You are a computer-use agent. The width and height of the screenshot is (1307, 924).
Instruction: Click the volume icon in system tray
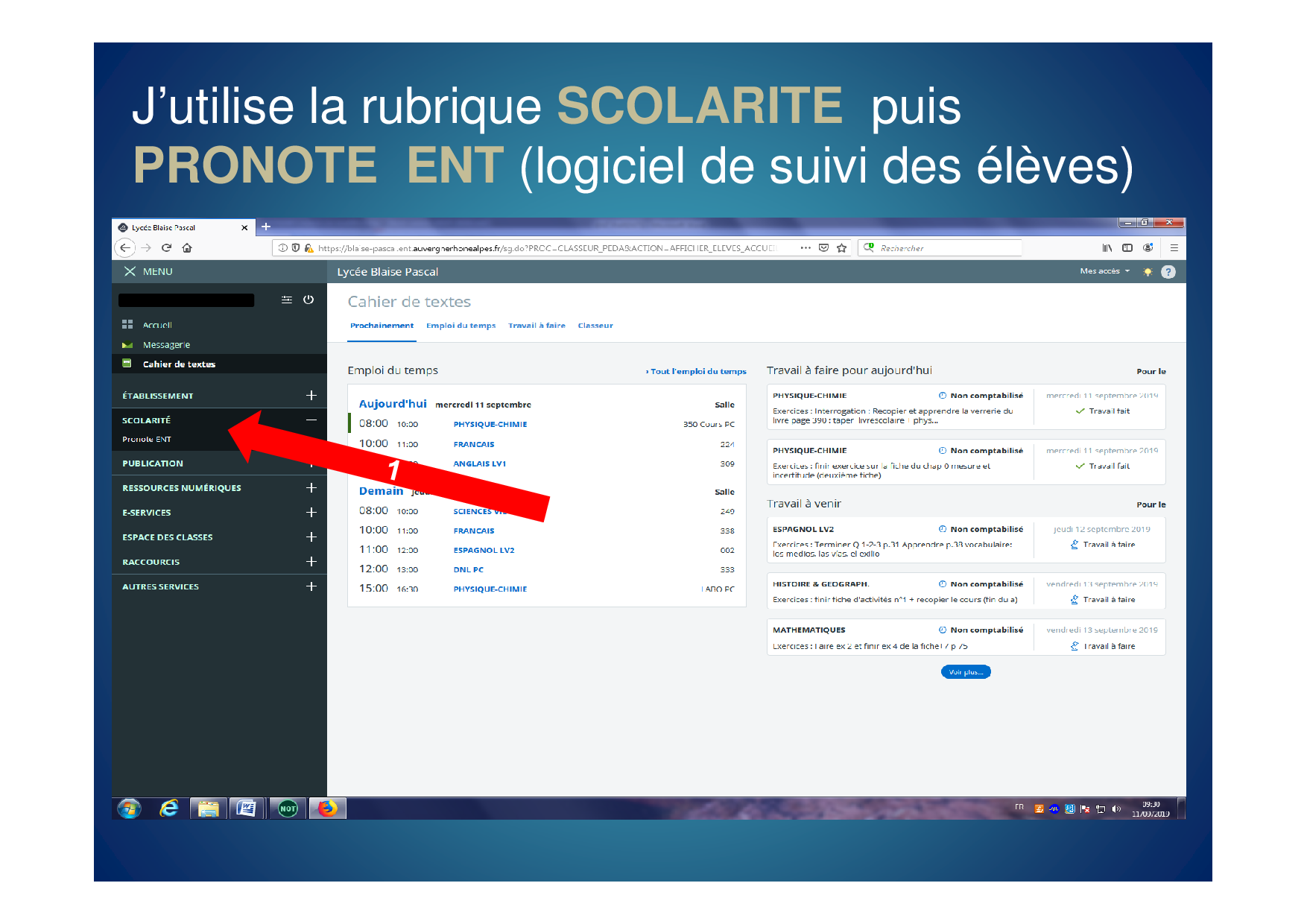click(1116, 808)
